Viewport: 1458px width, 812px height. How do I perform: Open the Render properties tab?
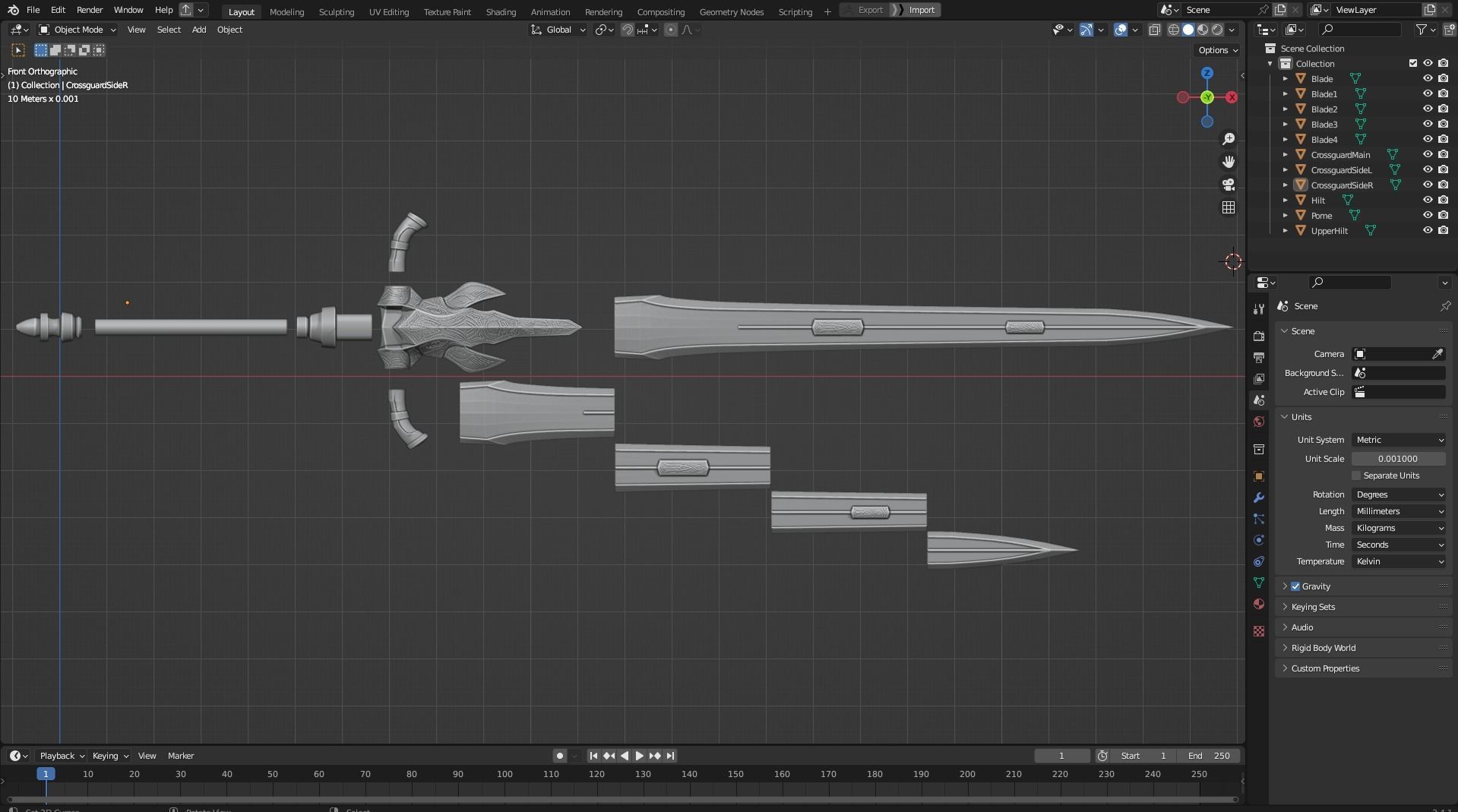[x=1259, y=336]
